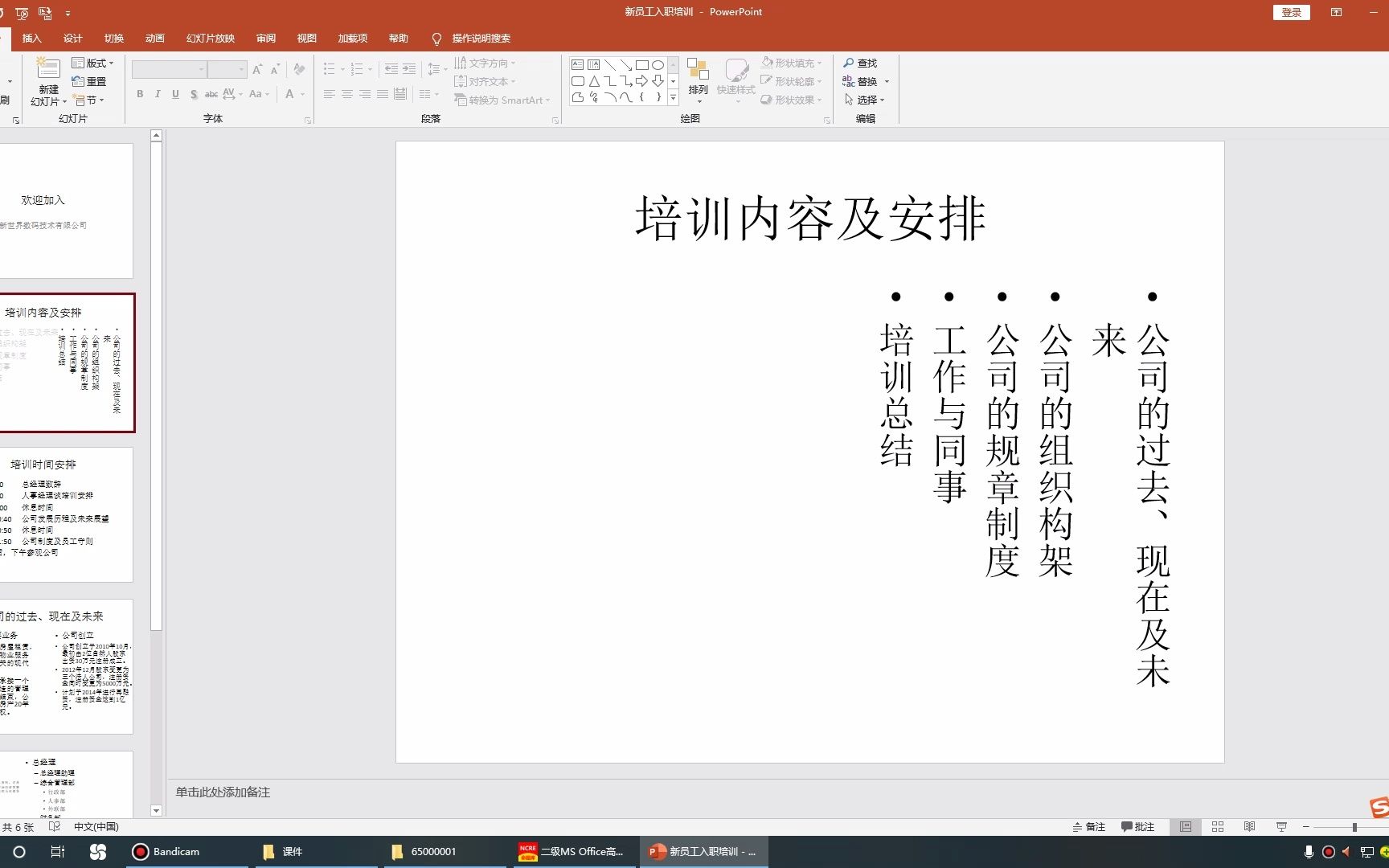Viewport: 1389px width, 868px height.
Task: Open the 查找 (Find) tool
Action: tap(861, 62)
